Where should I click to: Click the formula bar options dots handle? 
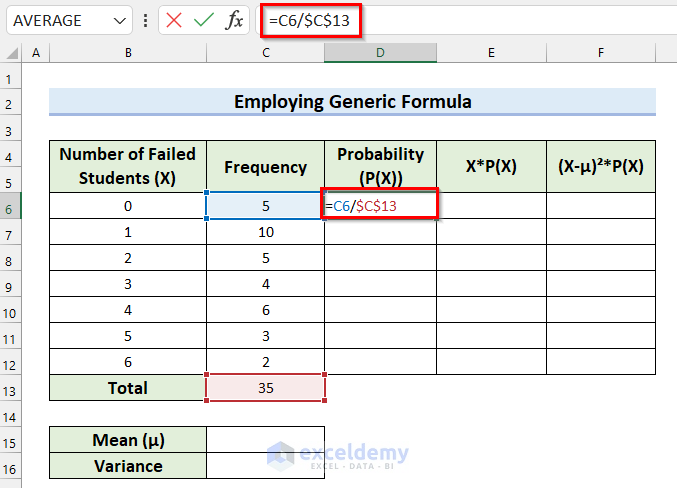click(147, 20)
